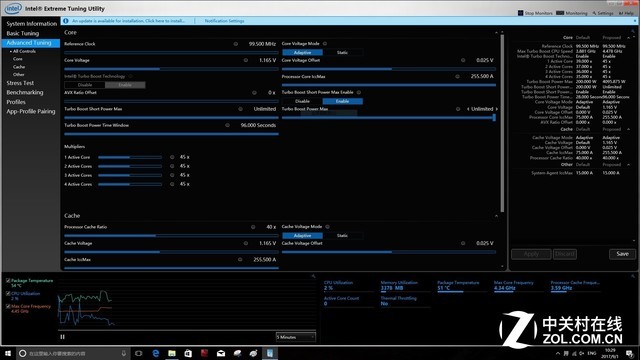Select All Controls under Advanced Tuning
Viewport: 640px width, 360px height.
[24, 51]
